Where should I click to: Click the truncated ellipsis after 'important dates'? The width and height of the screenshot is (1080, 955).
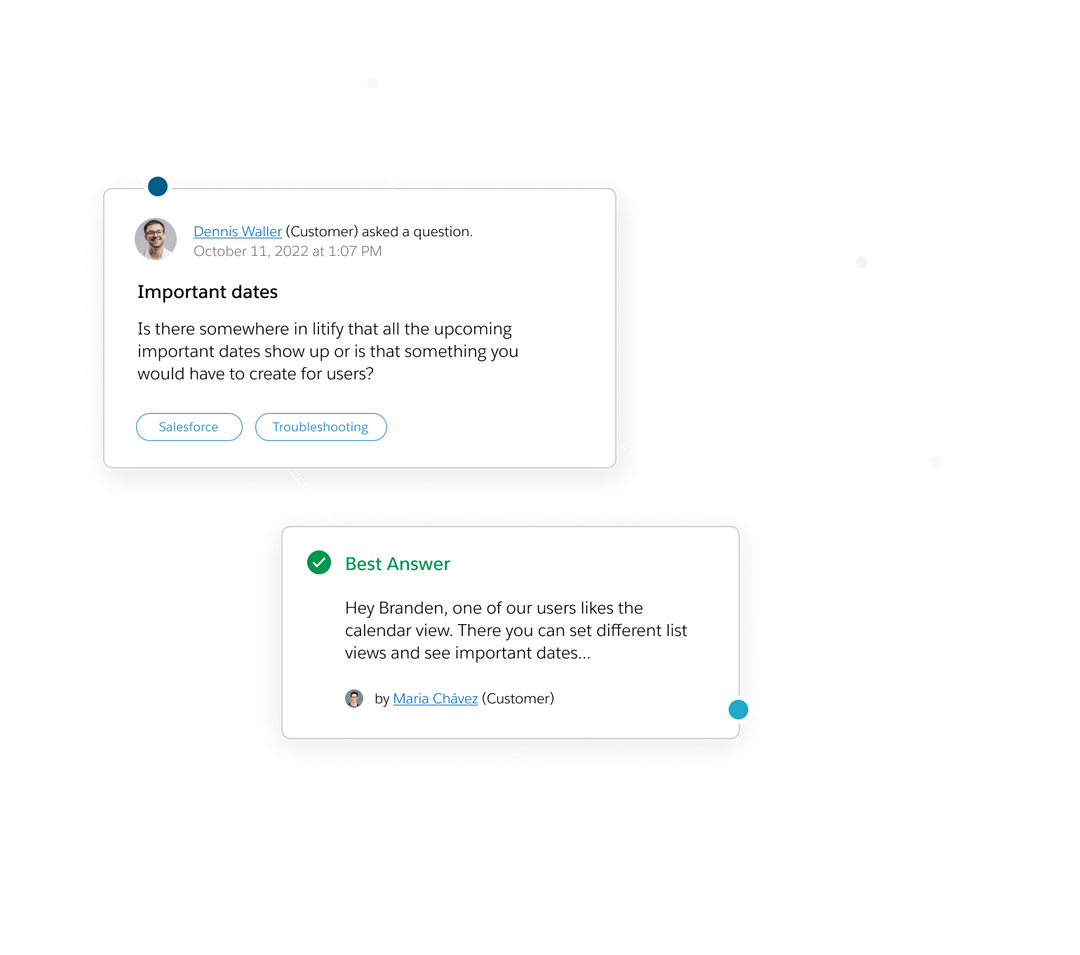click(x=584, y=654)
